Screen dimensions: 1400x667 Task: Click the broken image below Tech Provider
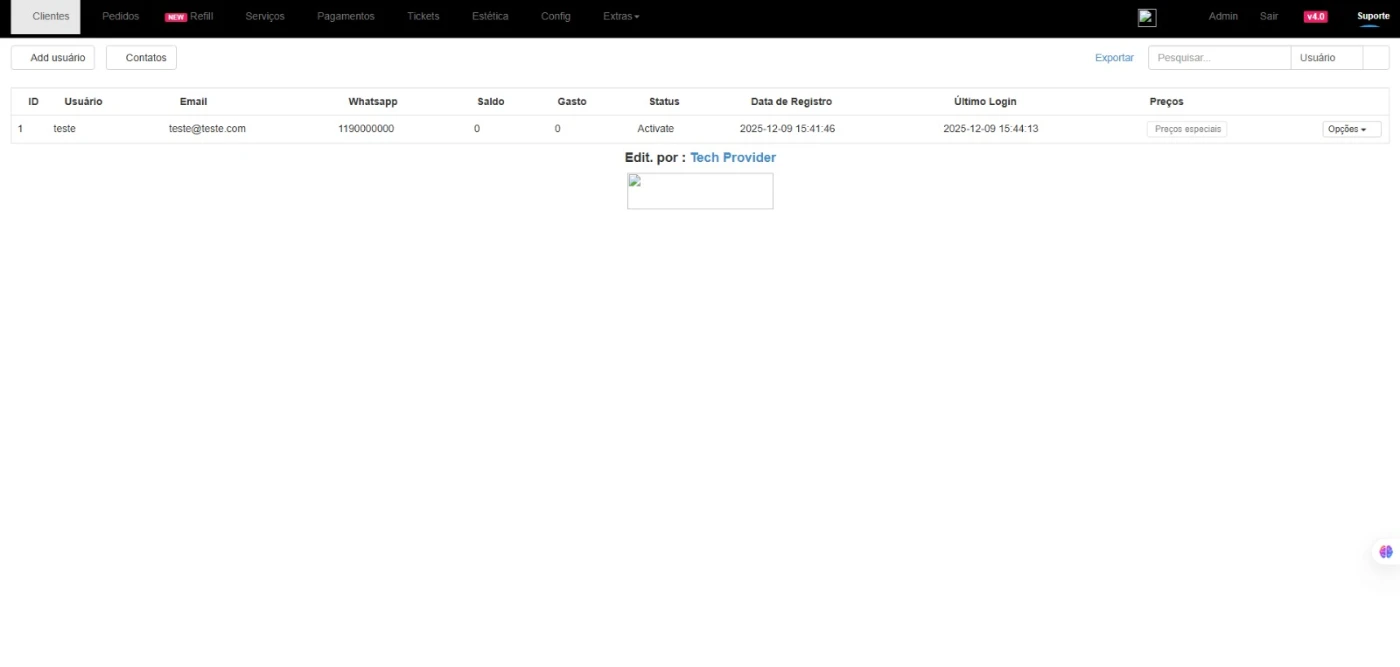700,191
